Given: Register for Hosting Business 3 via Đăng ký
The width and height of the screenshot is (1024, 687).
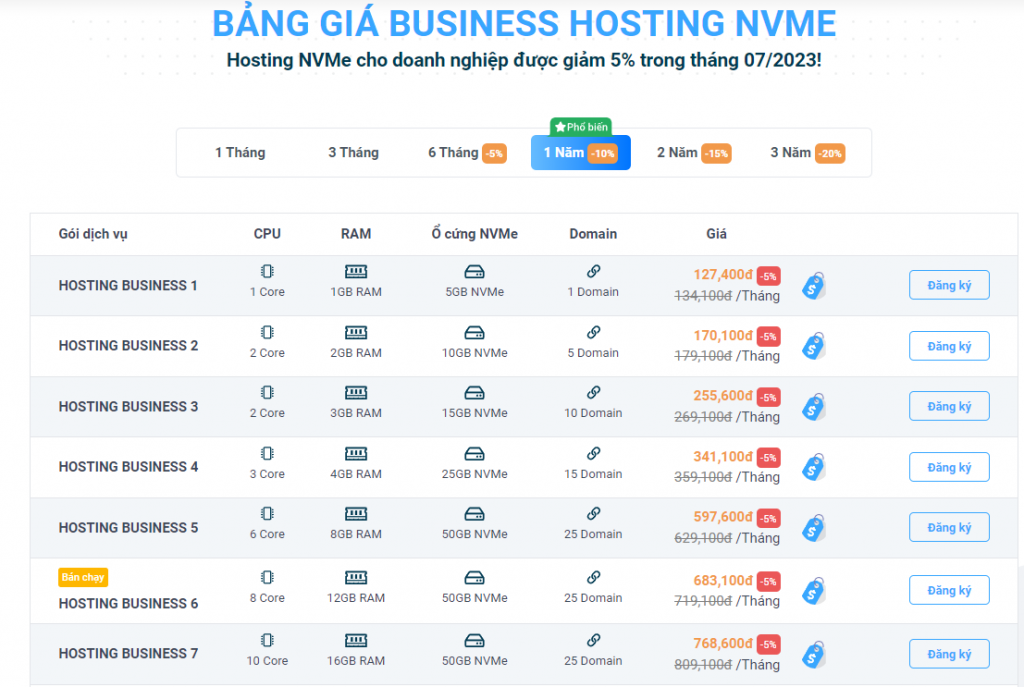Looking at the screenshot, I should pos(949,406).
